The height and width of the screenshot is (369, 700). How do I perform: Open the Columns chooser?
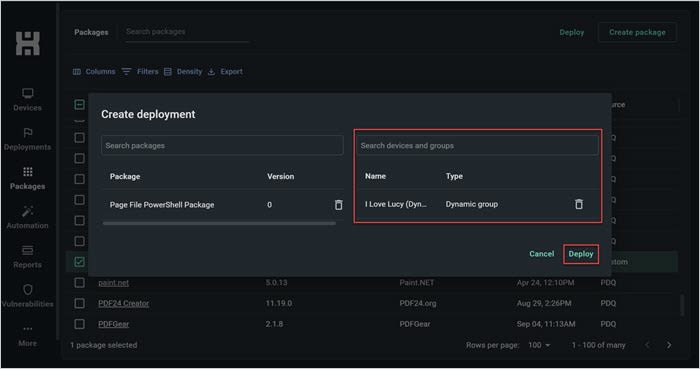tap(94, 71)
